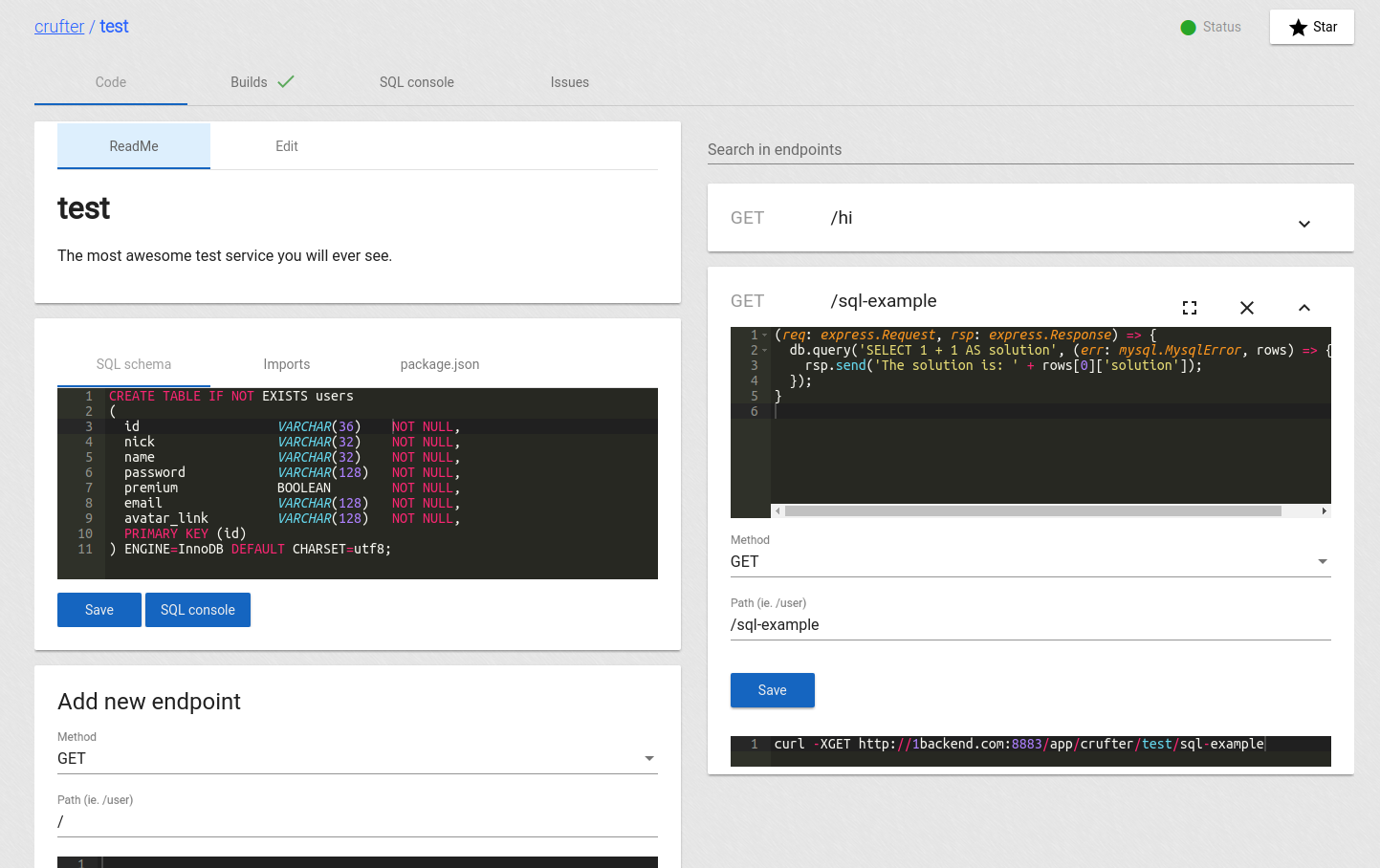The height and width of the screenshot is (868, 1380).
Task: Open the test project link
Action: point(114,27)
